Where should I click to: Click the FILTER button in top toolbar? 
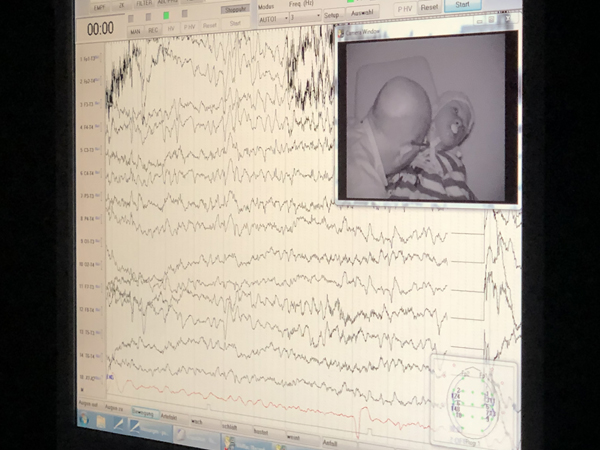click(x=144, y=3)
